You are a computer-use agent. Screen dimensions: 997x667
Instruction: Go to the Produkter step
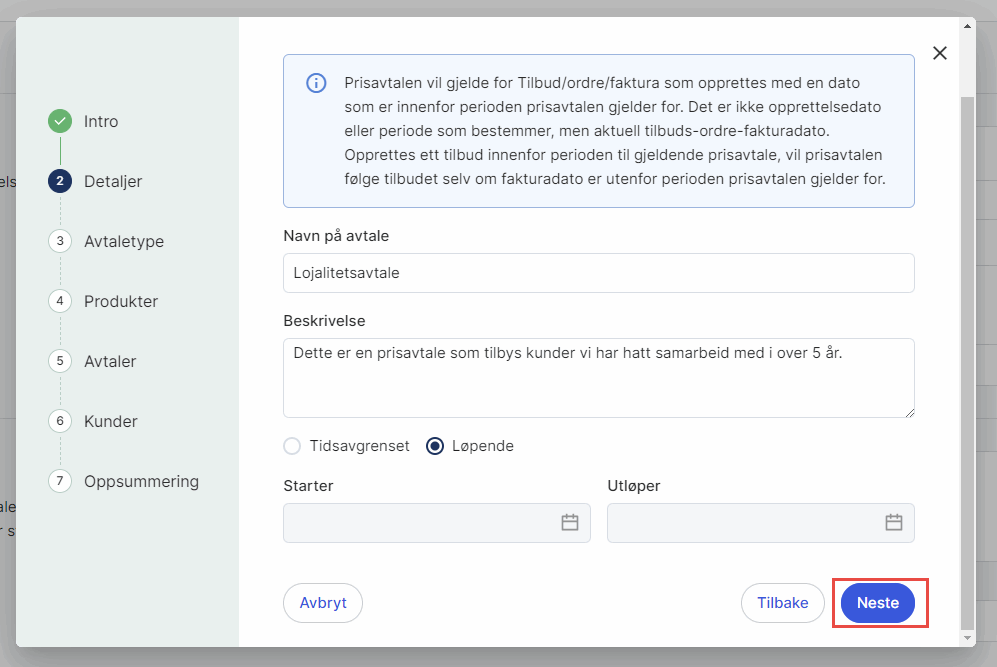point(121,301)
